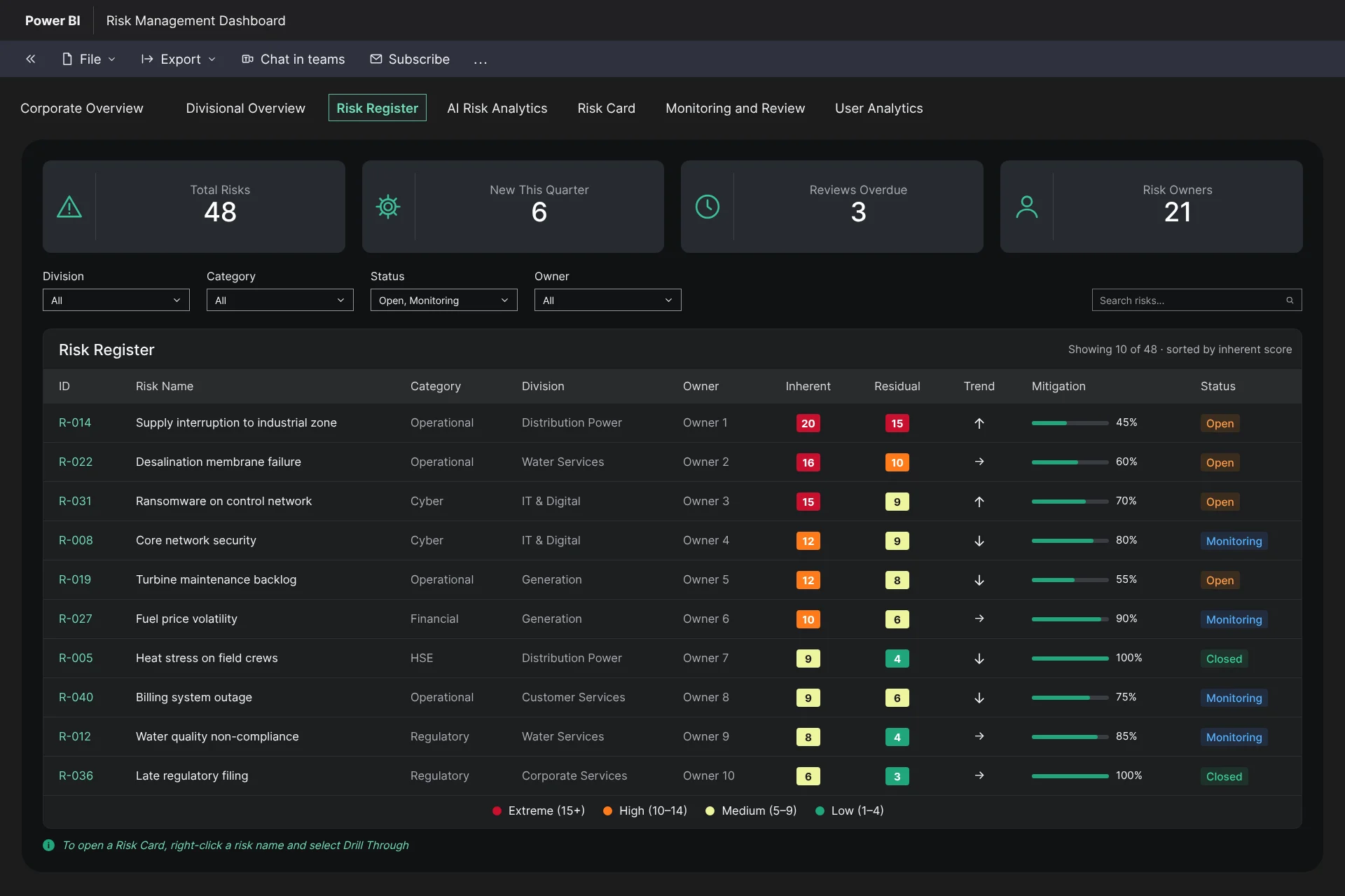Click the residual score 10 badge for R-022
The image size is (1345, 896).
pyautogui.click(x=897, y=462)
